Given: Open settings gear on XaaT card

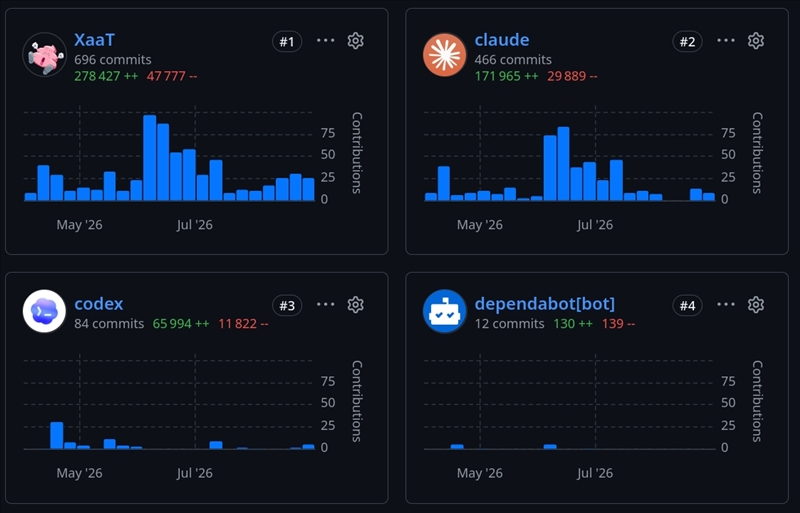Looking at the screenshot, I should (356, 41).
